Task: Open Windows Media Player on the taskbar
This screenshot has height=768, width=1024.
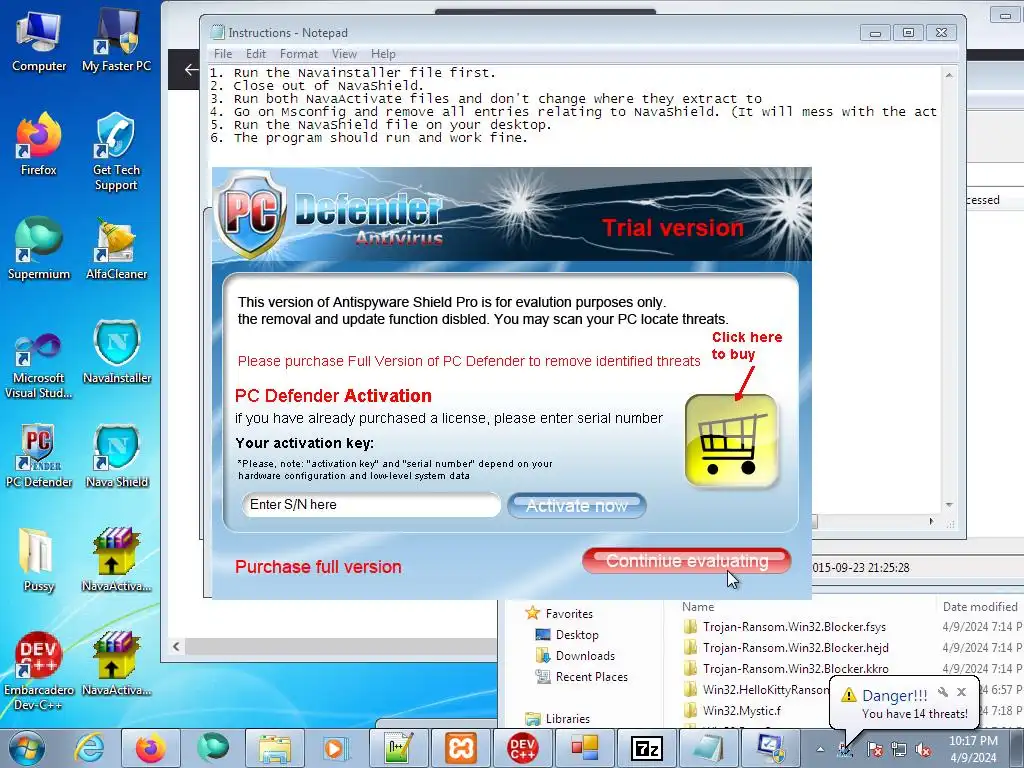Action: pyautogui.click(x=336, y=748)
